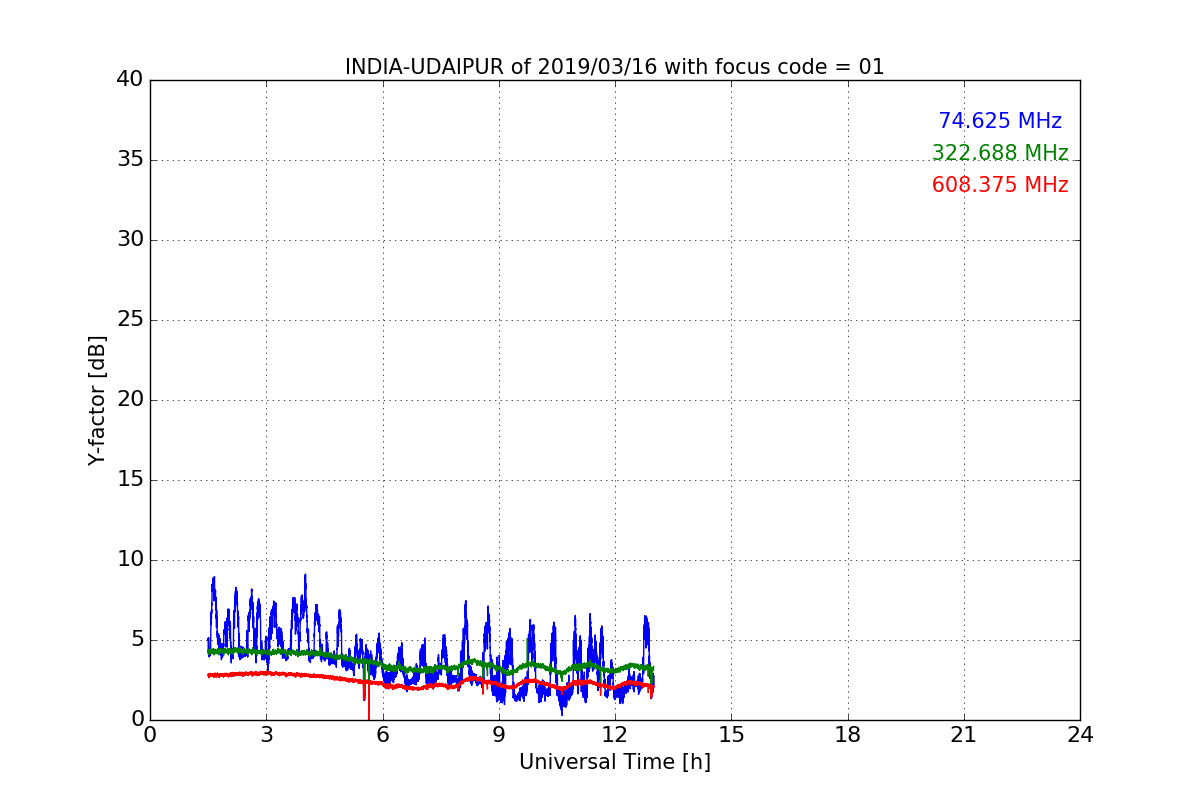Click the x-axis tick label 24
Screen dimensions: 1200x800
tap(1079, 735)
